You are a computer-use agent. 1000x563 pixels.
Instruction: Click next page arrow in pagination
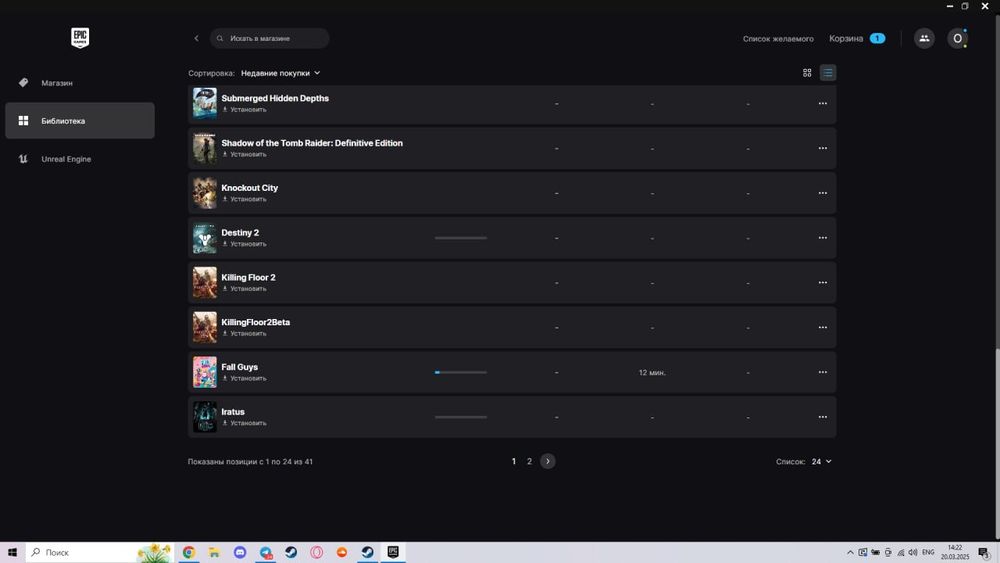(x=548, y=462)
